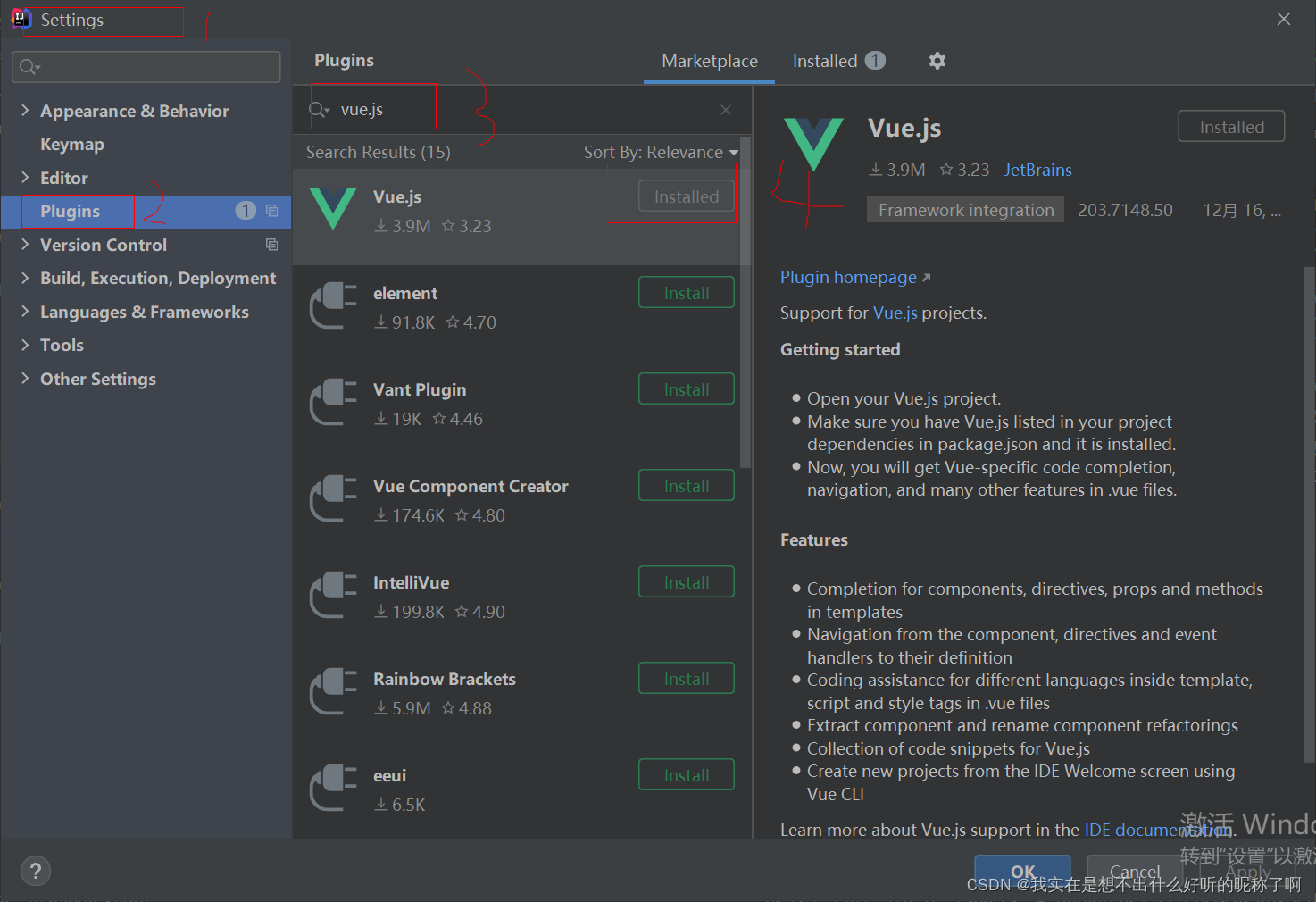The height and width of the screenshot is (902, 1316).
Task: Select Keymap in settings tree
Action: point(72,144)
